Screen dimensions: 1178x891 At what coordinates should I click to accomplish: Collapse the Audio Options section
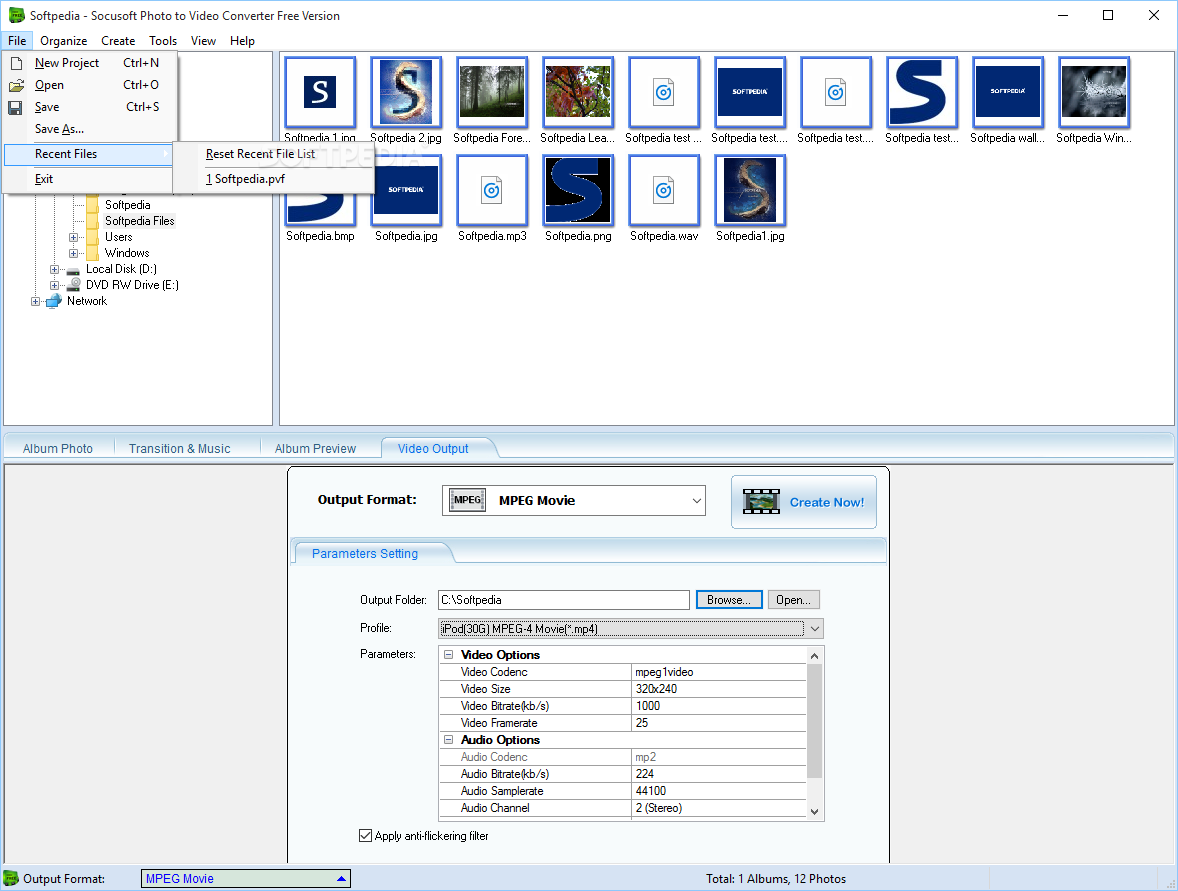(x=449, y=739)
